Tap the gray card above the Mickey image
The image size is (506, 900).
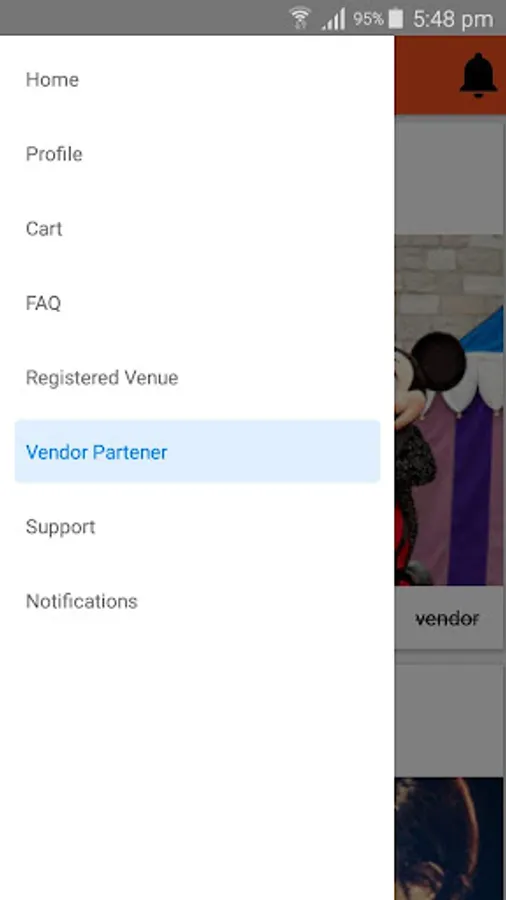449,178
